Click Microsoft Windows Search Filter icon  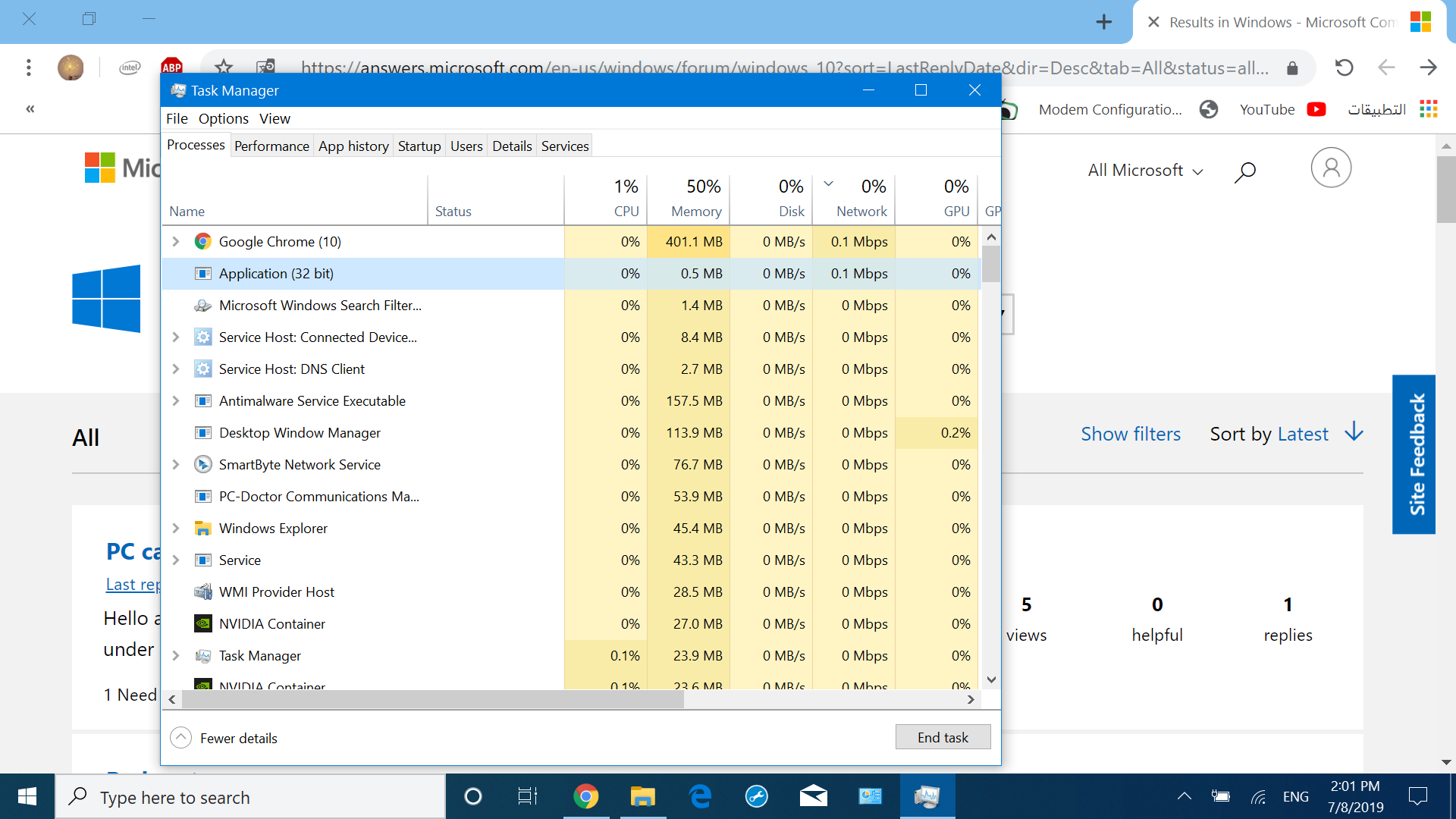click(x=202, y=305)
